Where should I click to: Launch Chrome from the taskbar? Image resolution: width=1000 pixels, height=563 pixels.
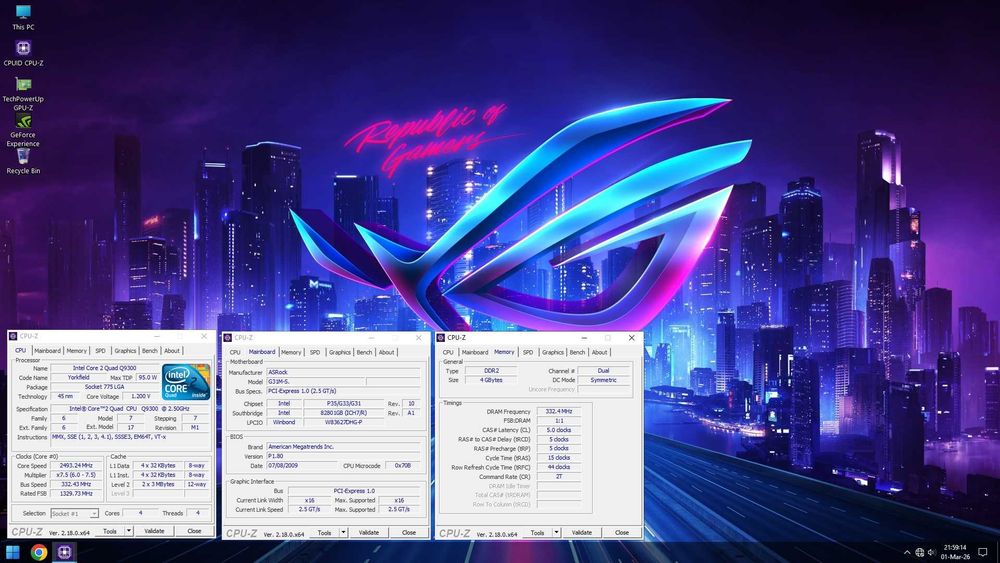[38, 552]
